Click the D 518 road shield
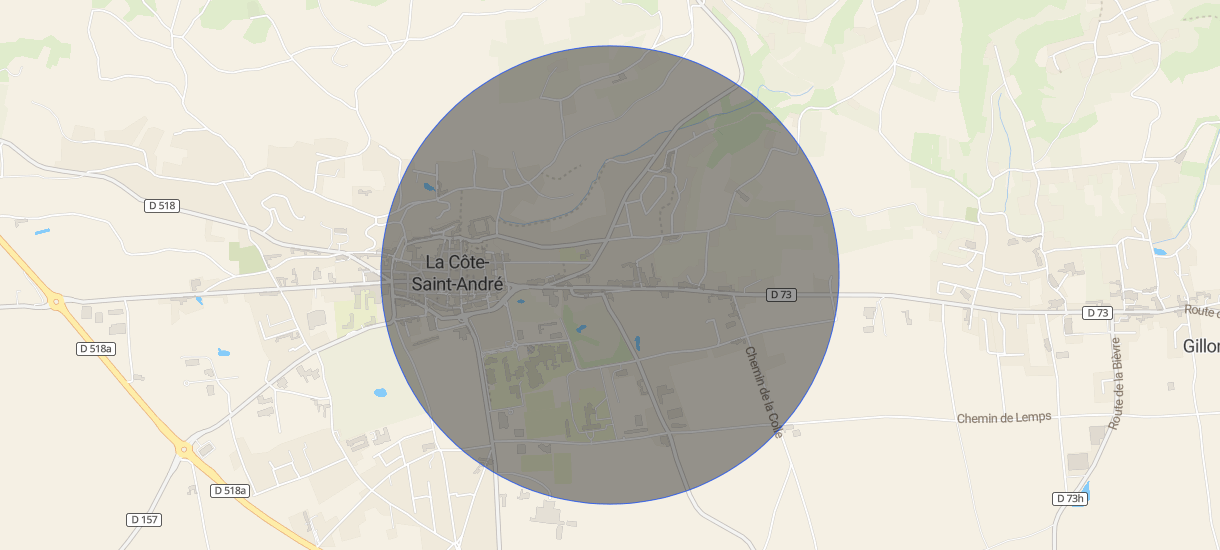The height and width of the screenshot is (550, 1220). tap(161, 206)
